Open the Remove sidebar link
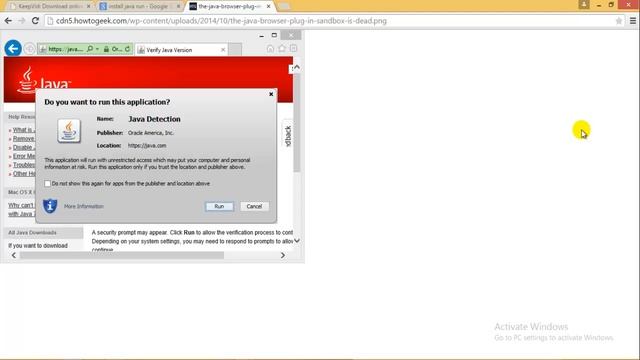 coord(23,139)
